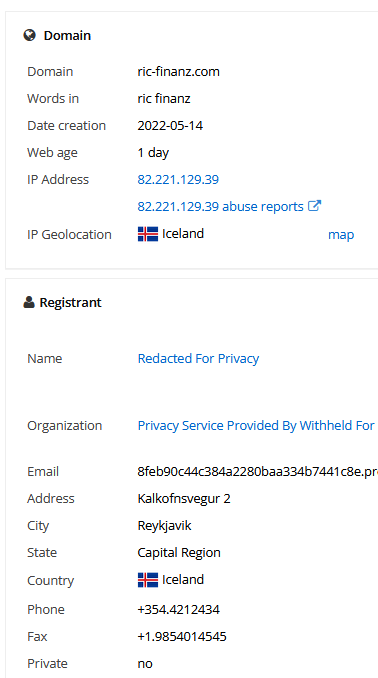Select the domain value ric-finanz.com
Image resolution: width=378 pixels, height=678 pixels.
pos(179,71)
